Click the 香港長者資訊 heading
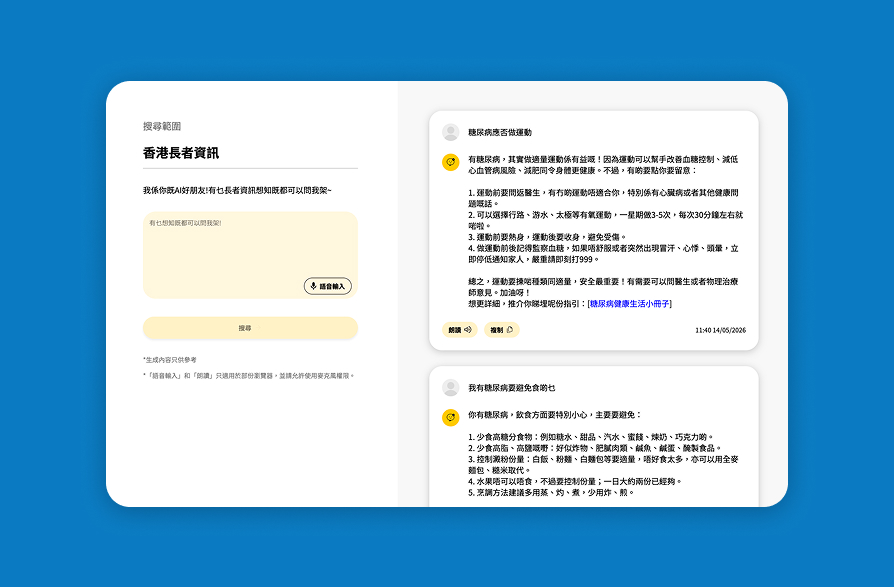The width and height of the screenshot is (894, 587). pos(181,153)
